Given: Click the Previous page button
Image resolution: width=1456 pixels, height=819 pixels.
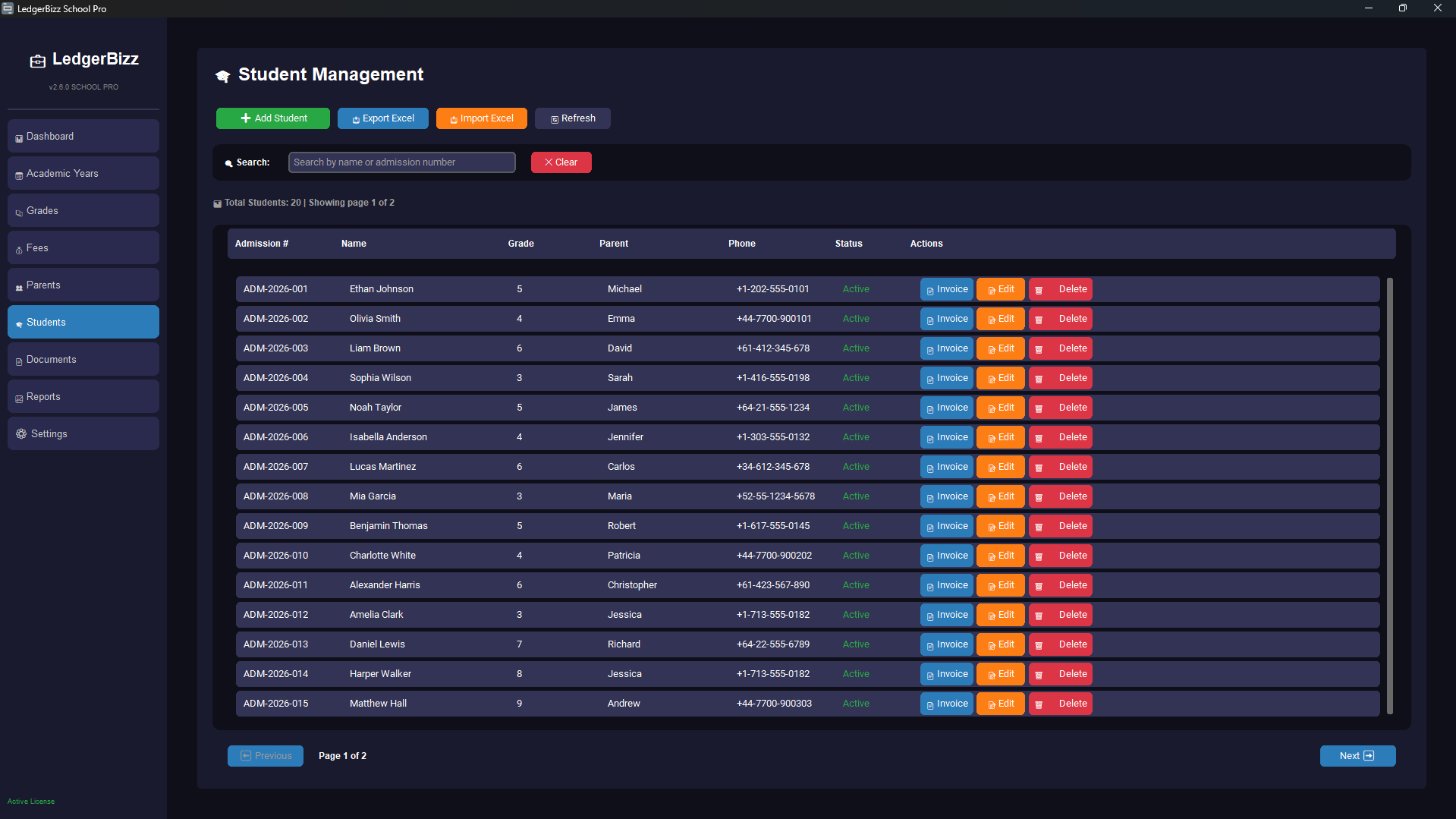Looking at the screenshot, I should pyautogui.click(x=266, y=756).
